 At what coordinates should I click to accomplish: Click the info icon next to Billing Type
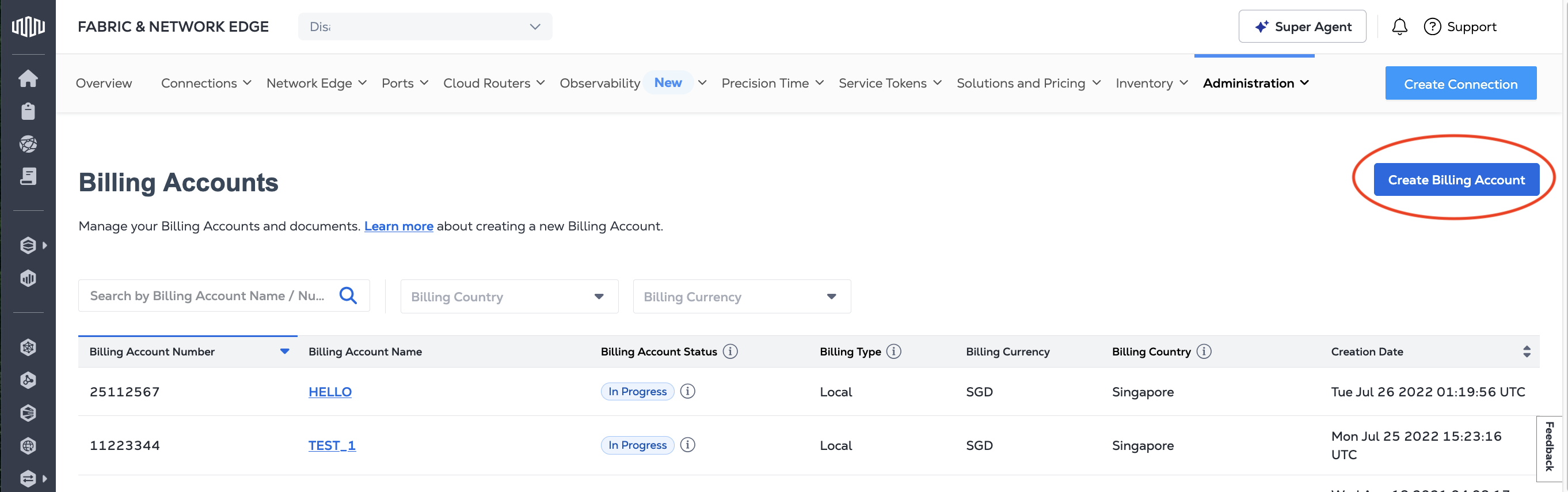pyautogui.click(x=893, y=351)
